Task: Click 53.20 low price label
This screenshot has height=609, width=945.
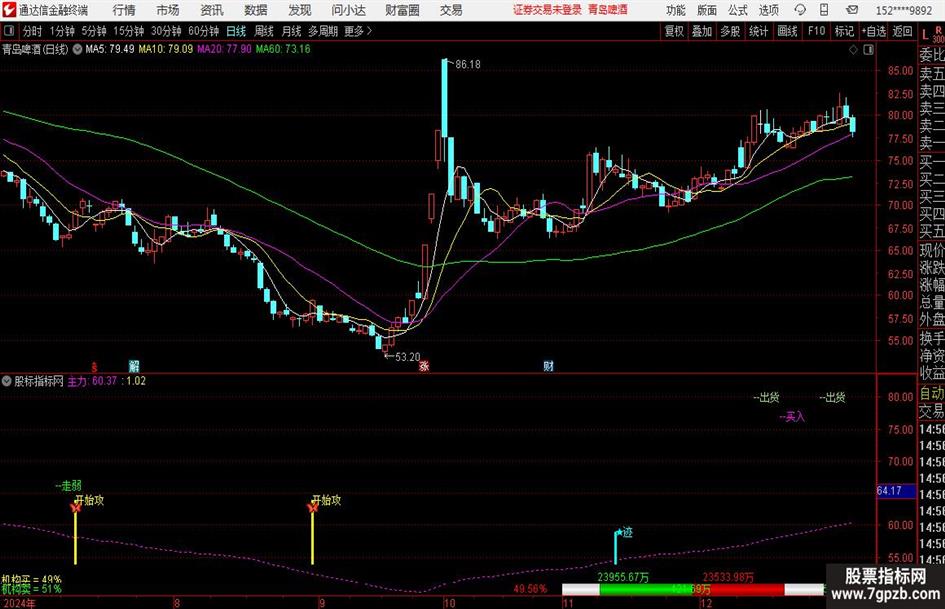Action: click(x=407, y=357)
